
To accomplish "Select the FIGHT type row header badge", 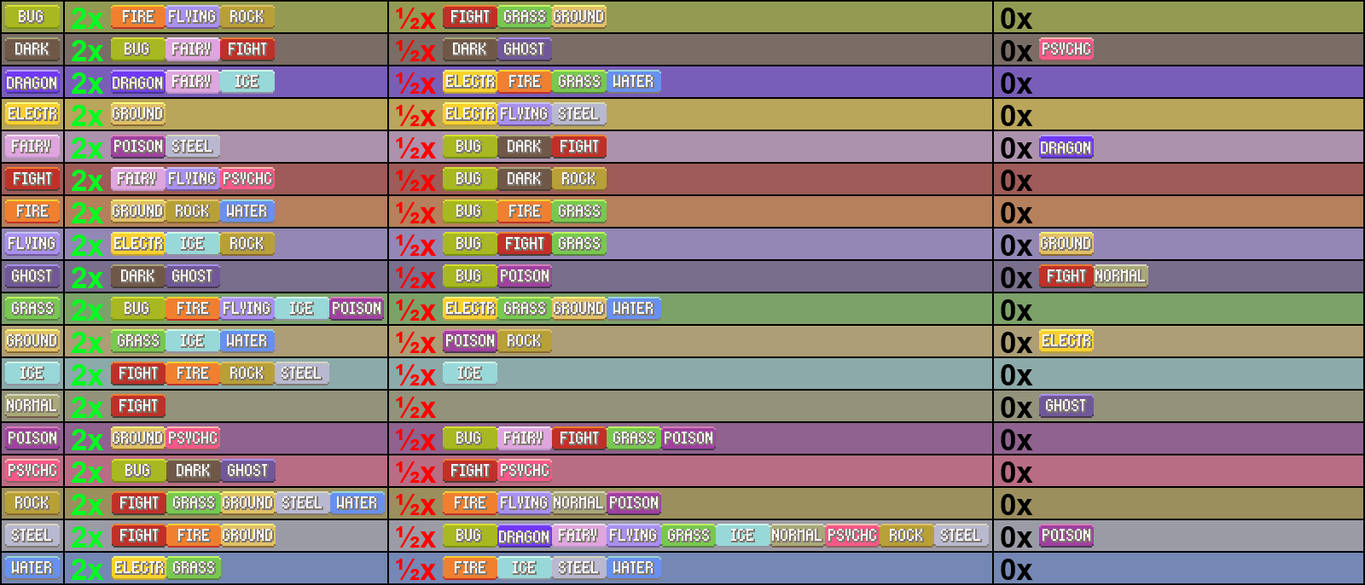I will 32,179.
